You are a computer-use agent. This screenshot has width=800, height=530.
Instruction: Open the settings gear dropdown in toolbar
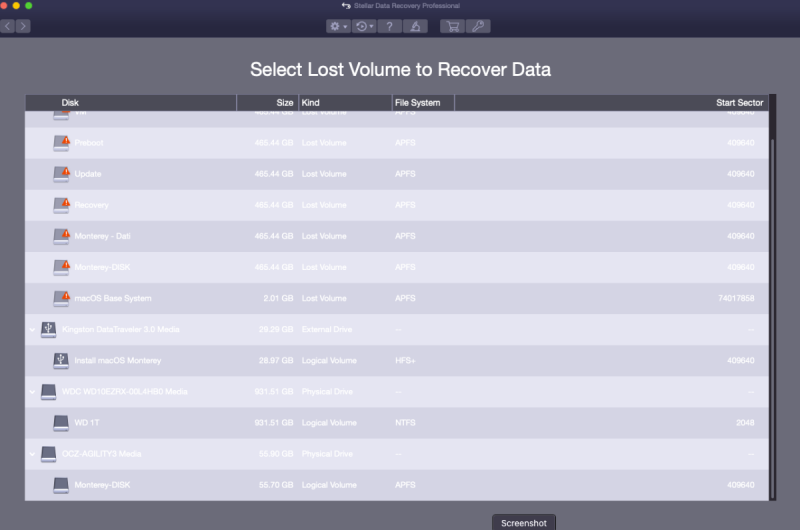(338, 27)
